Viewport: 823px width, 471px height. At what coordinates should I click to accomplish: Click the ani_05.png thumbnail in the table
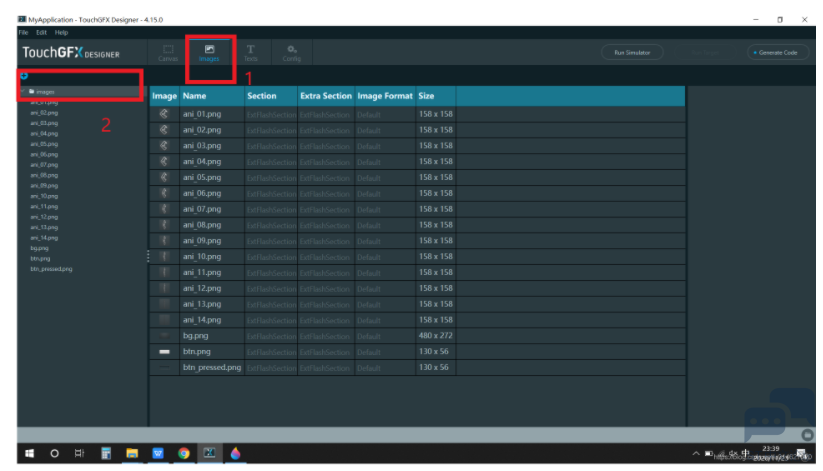click(164, 177)
